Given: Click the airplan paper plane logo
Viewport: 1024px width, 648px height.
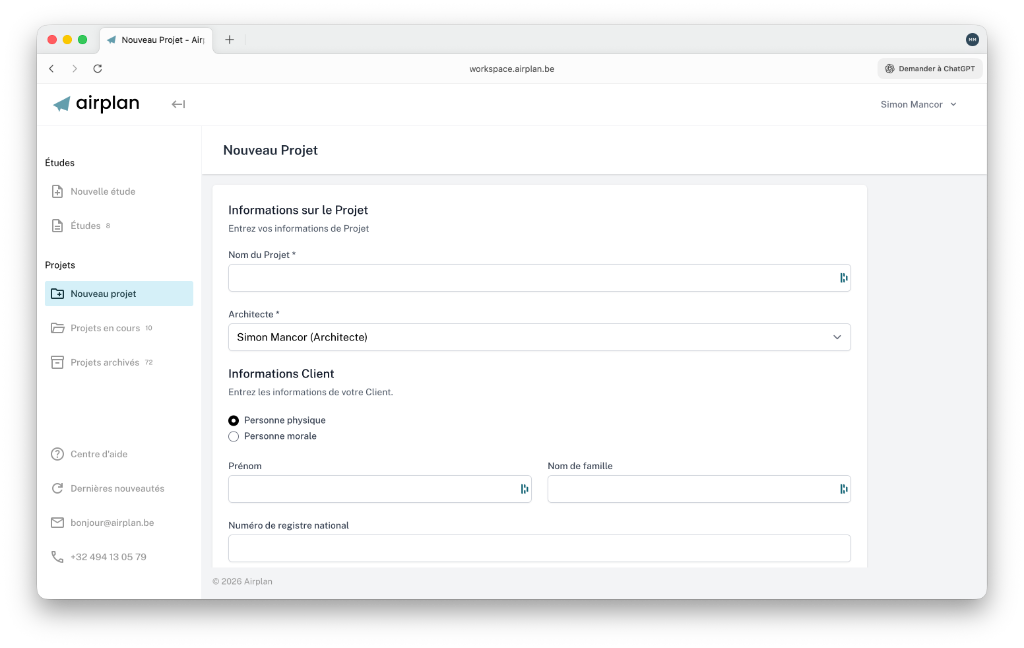Looking at the screenshot, I should pyautogui.click(x=61, y=104).
